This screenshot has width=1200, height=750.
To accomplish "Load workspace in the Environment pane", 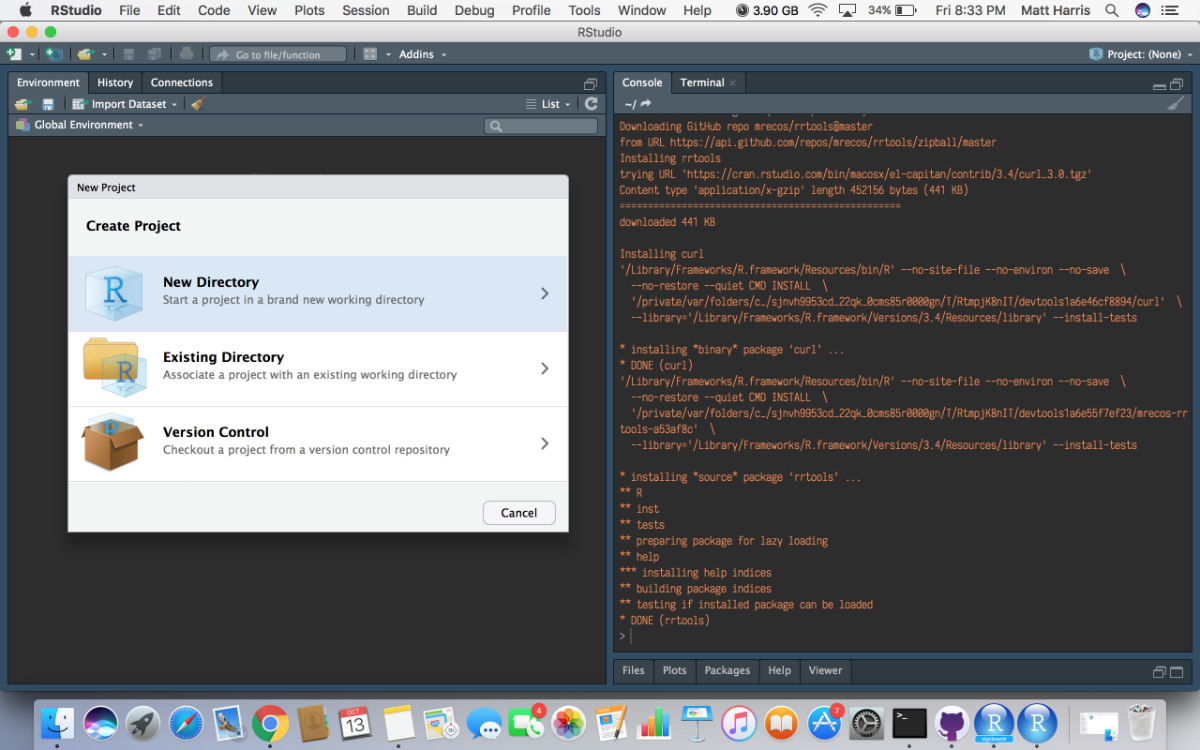I will coord(23,104).
